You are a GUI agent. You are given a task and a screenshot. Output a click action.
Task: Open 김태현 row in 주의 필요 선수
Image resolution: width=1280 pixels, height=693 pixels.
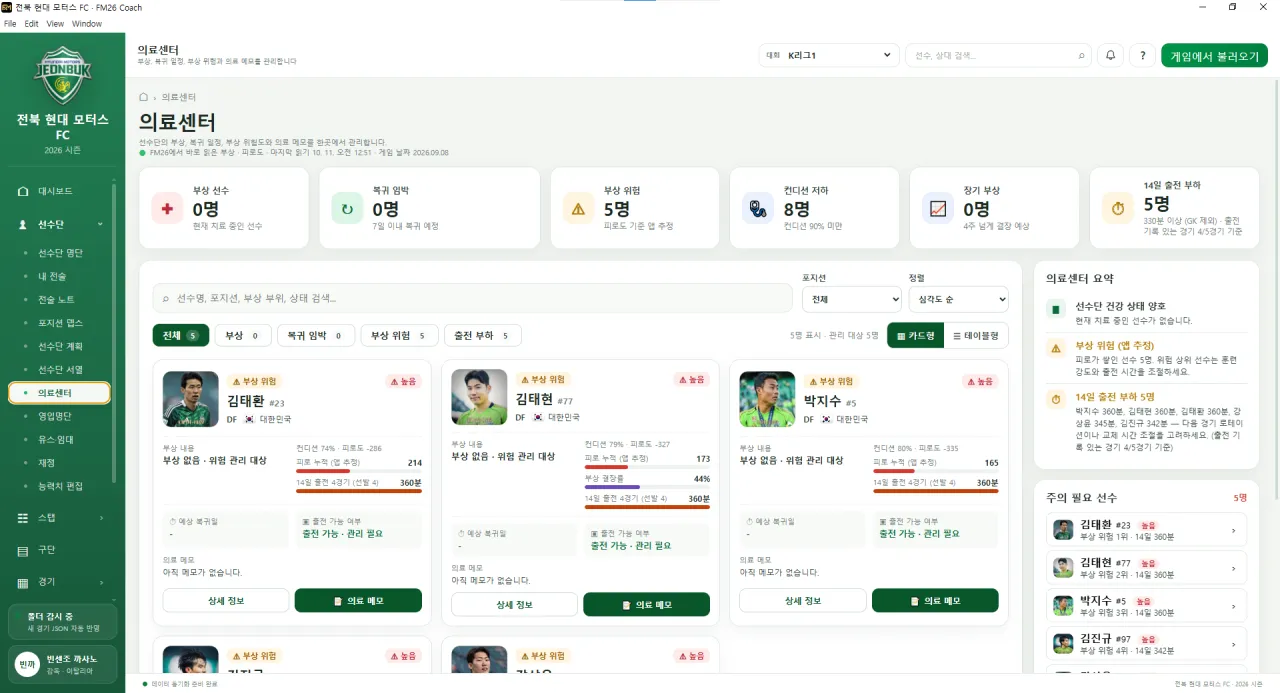(1146, 568)
